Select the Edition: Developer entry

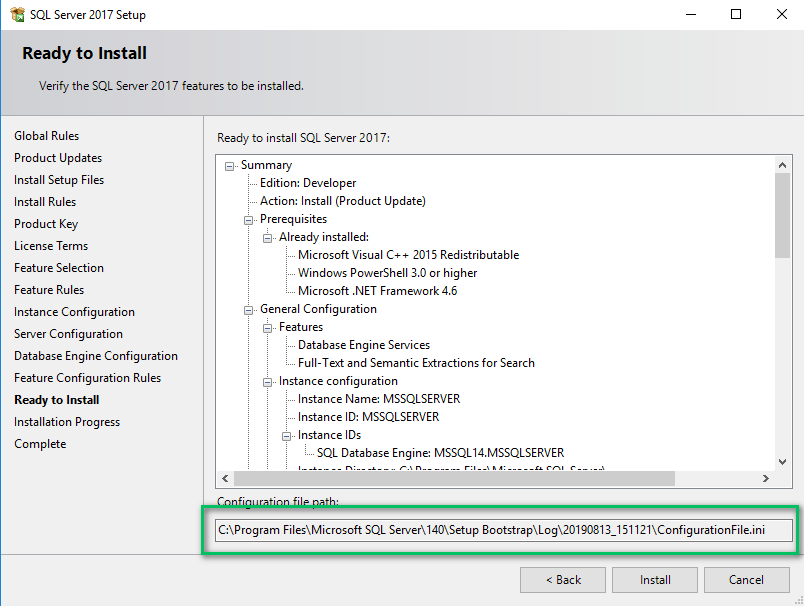tap(308, 183)
